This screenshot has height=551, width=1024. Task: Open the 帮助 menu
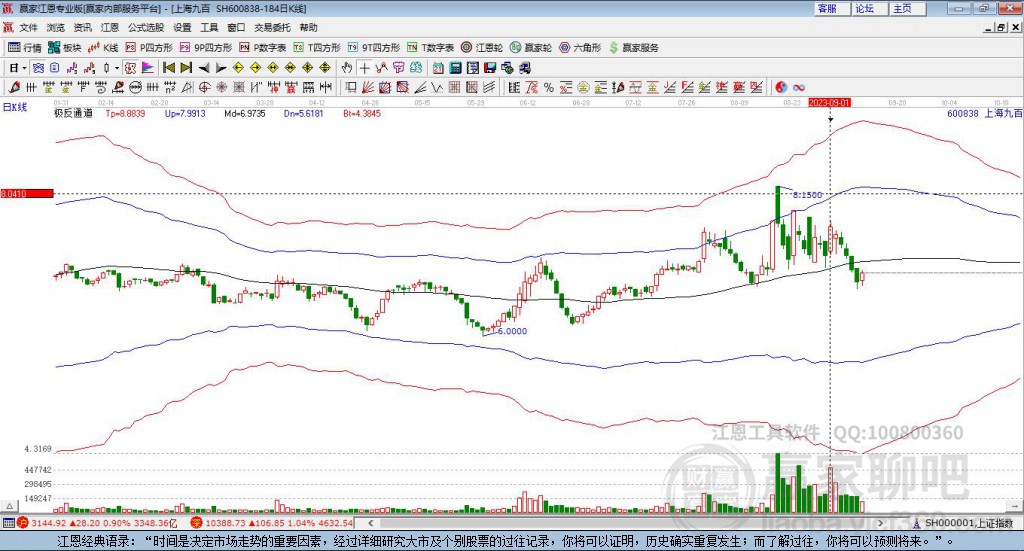(x=308, y=27)
